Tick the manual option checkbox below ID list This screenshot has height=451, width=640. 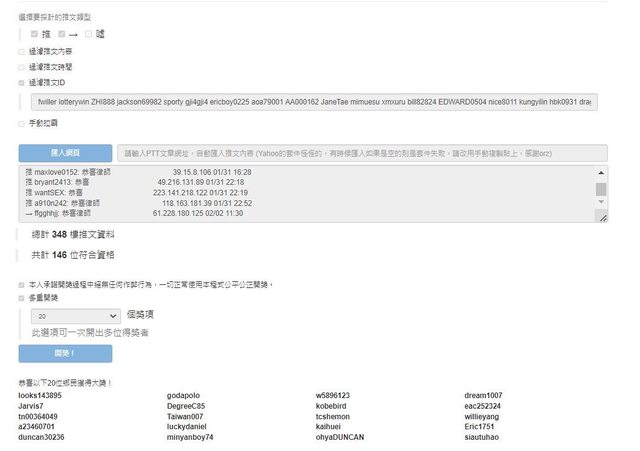click(x=22, y=124)
